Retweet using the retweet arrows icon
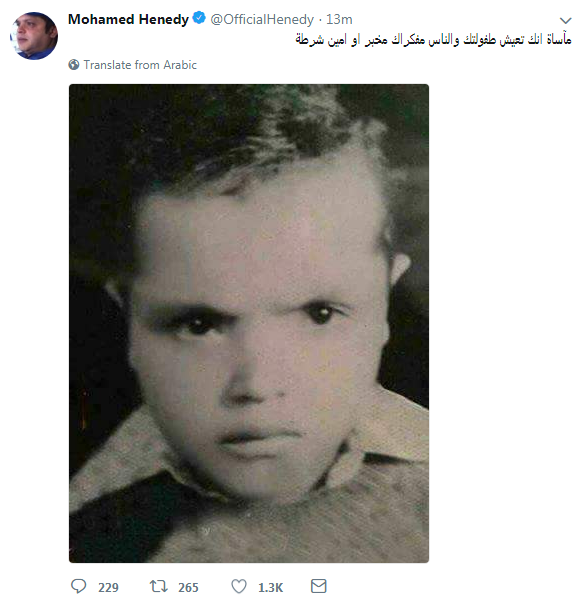This screenshot has width=585, height=600. coord(158,586)
